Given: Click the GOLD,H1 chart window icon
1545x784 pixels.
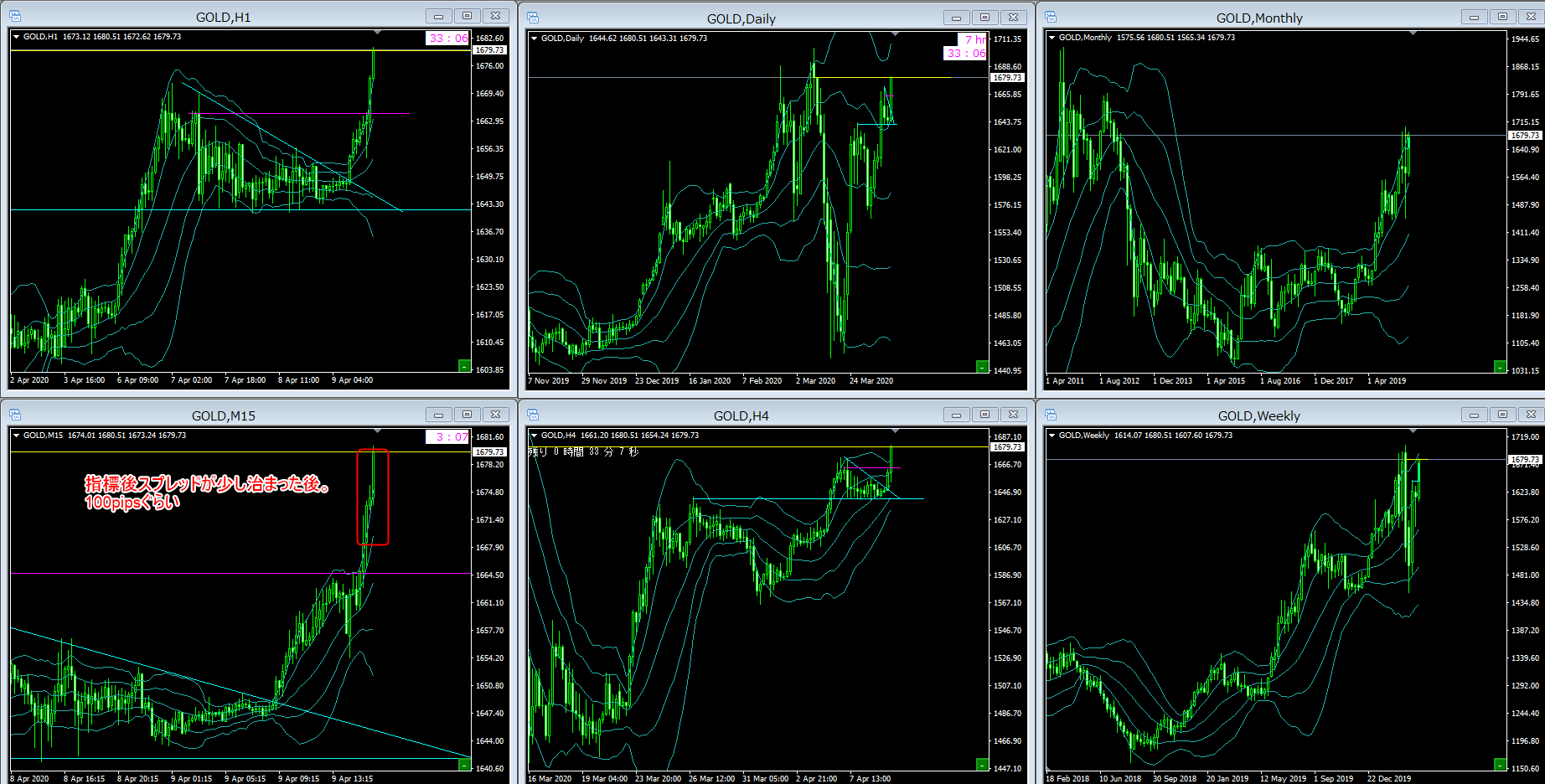Looking at the screenshot, I should pyautogui.click(x=15, y=17).
